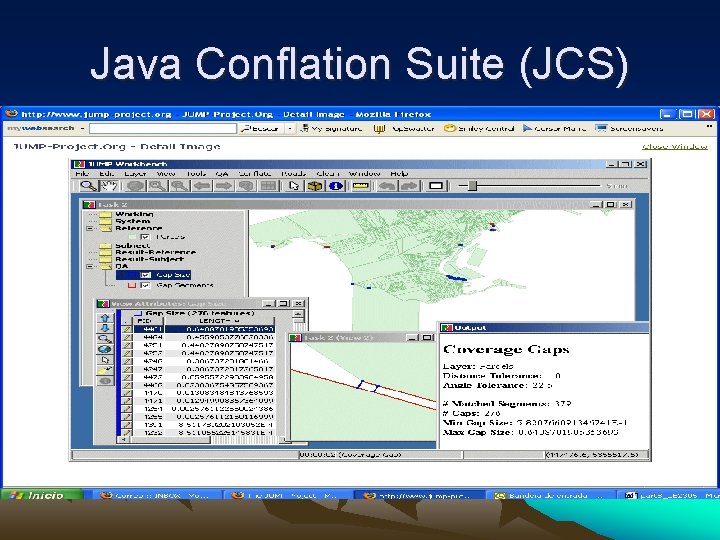Click the left-pointing Zoom Previous arrow
The image size is (720, 540).
tap(202, 186)
